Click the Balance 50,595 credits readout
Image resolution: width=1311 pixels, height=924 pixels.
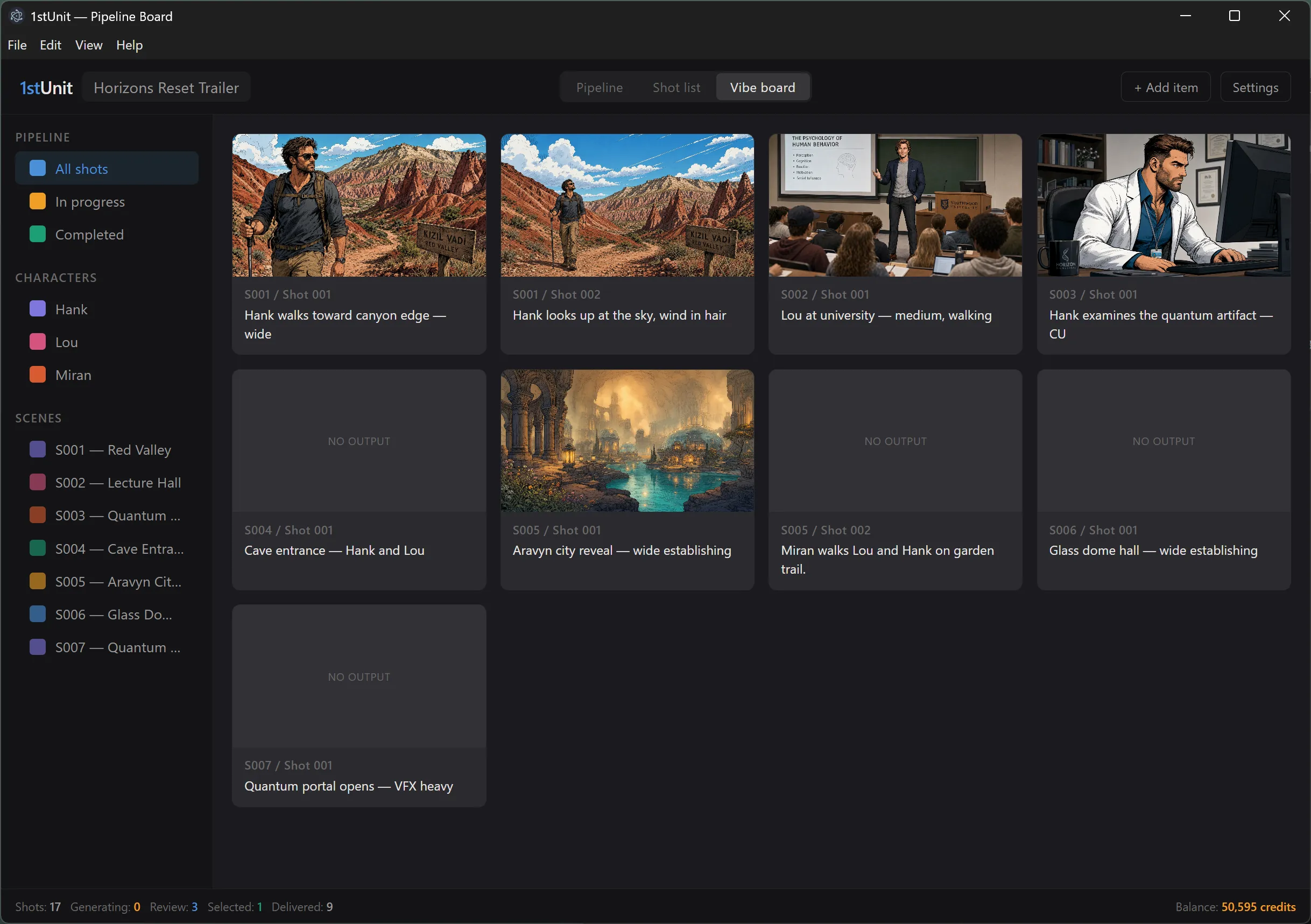point(1235,906)
